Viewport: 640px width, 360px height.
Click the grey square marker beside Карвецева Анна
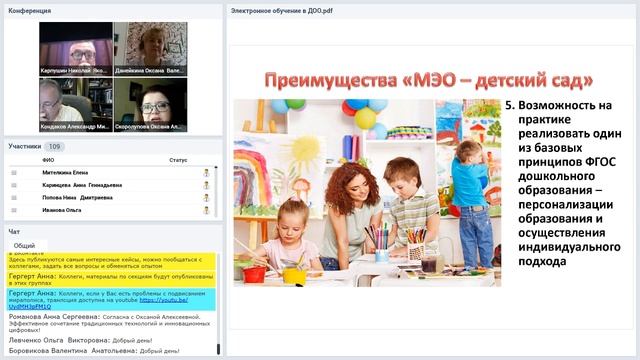(14, 185)
